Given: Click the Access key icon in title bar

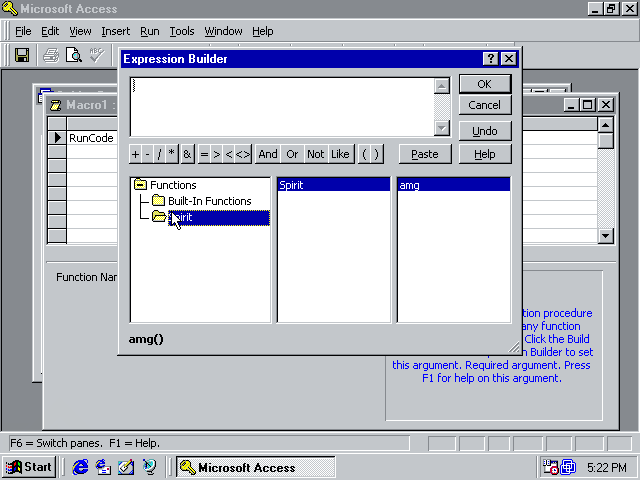Looking at the screenshot, I should 10,9.
